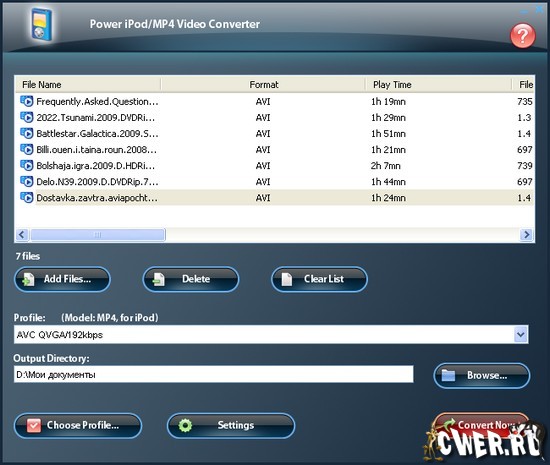Open help via red question mark icon
This screenshot has width=550, height=465.
click(523, 35)
